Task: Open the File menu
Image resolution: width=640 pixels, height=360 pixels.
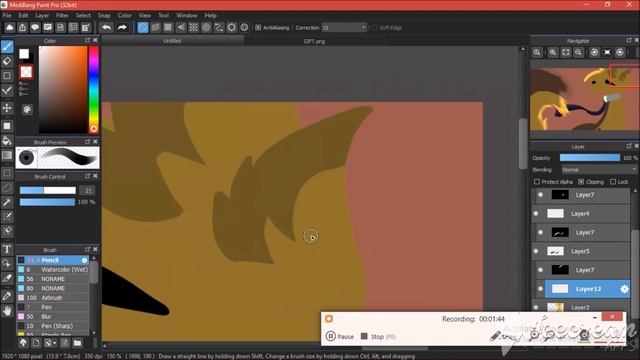Action: 7,16
